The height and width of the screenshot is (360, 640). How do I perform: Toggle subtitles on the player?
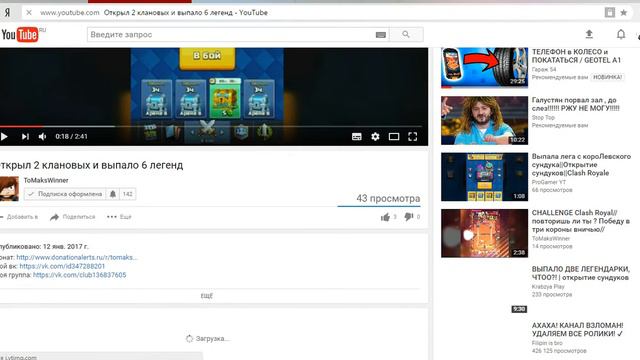coord(356,137)
